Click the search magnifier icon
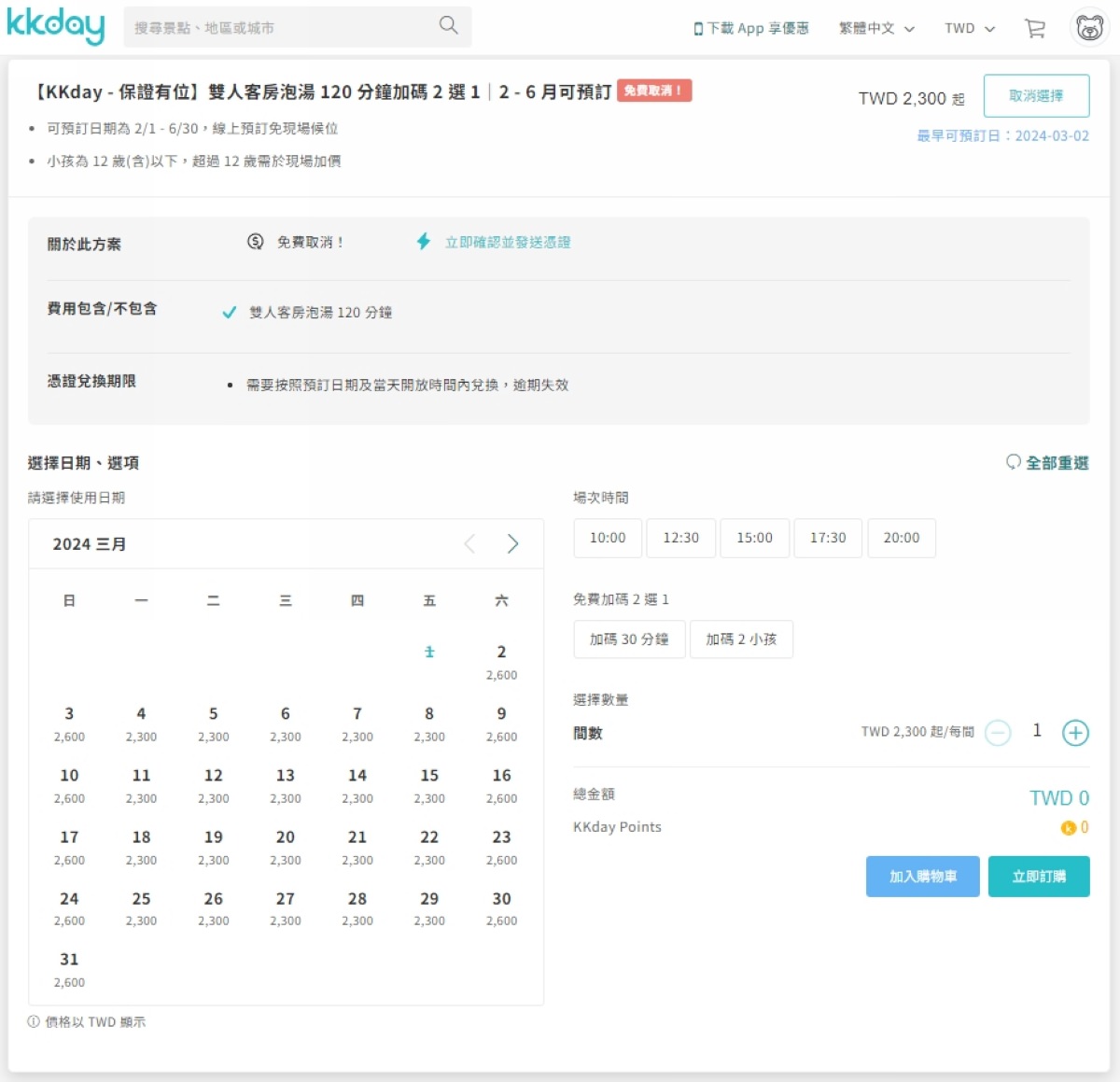The image size is (1120, 1082). (449, 25)
